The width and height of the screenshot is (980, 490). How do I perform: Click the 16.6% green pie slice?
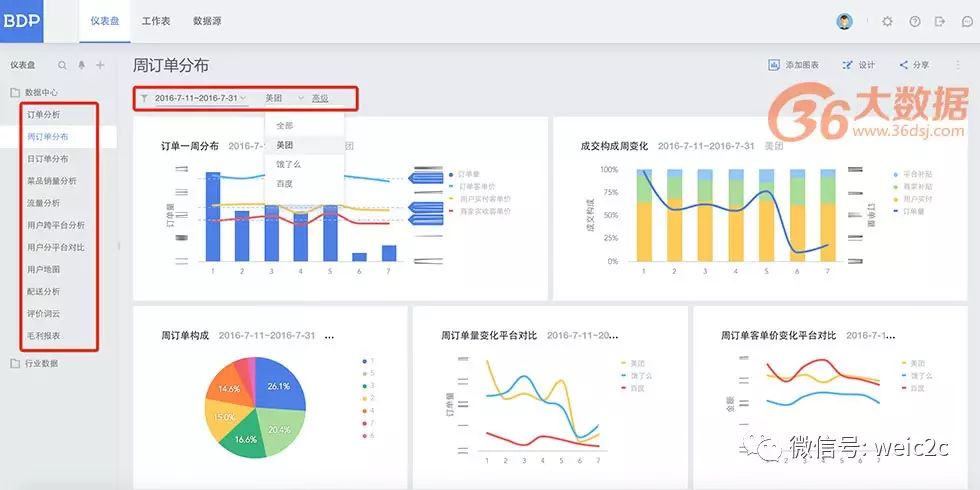click(x=247, y=438)
